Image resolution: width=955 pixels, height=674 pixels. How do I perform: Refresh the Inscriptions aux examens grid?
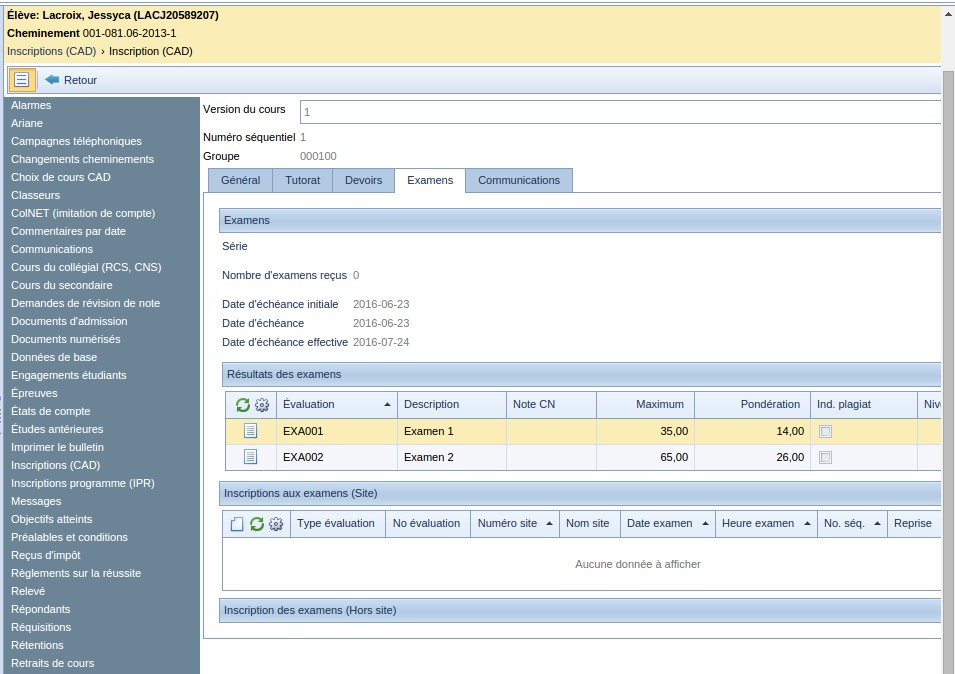coord(257,524)
